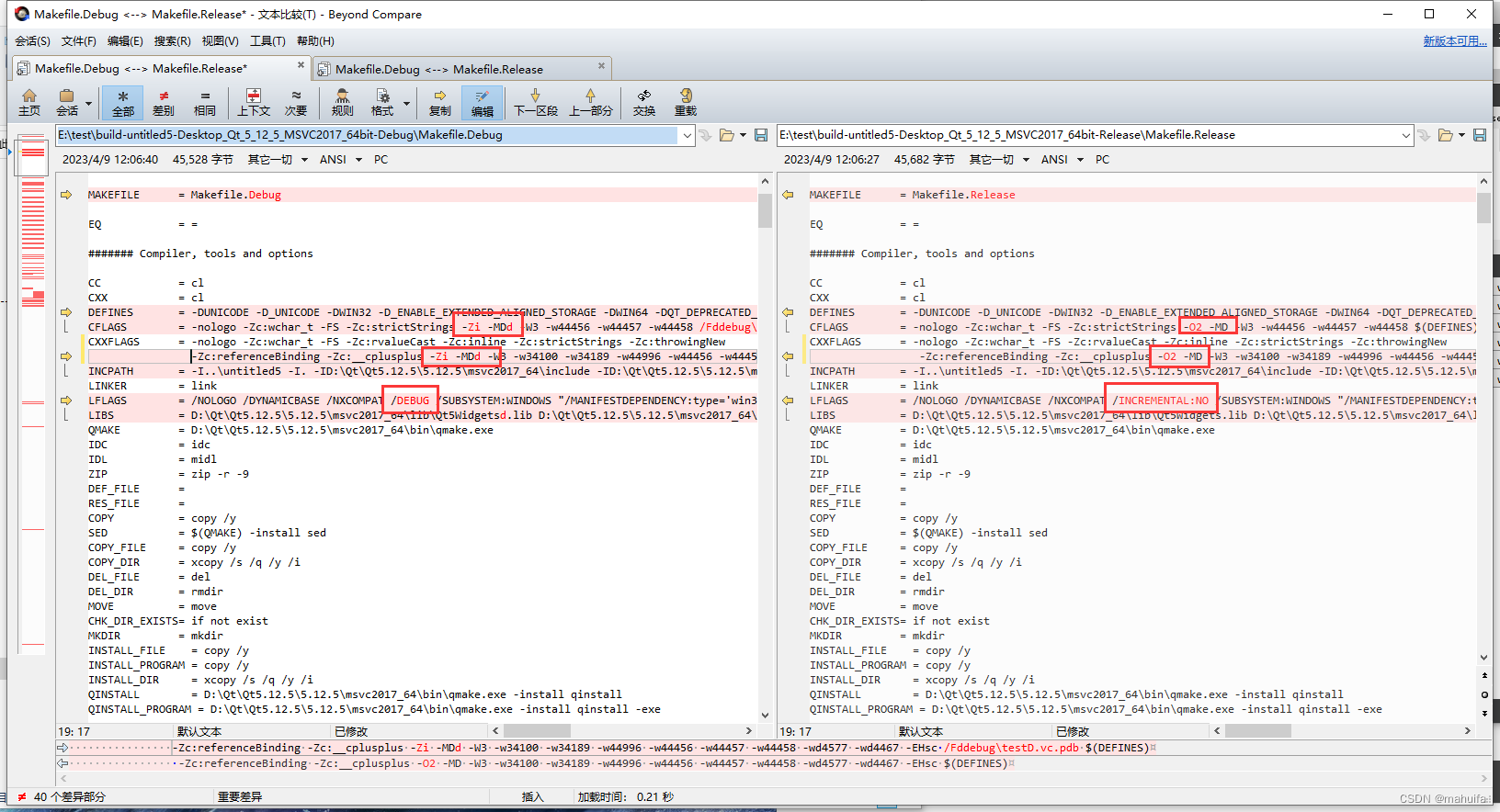1500x812 pixels.
Task: Save the right file with disk icon
Action: click(1480, 135)
